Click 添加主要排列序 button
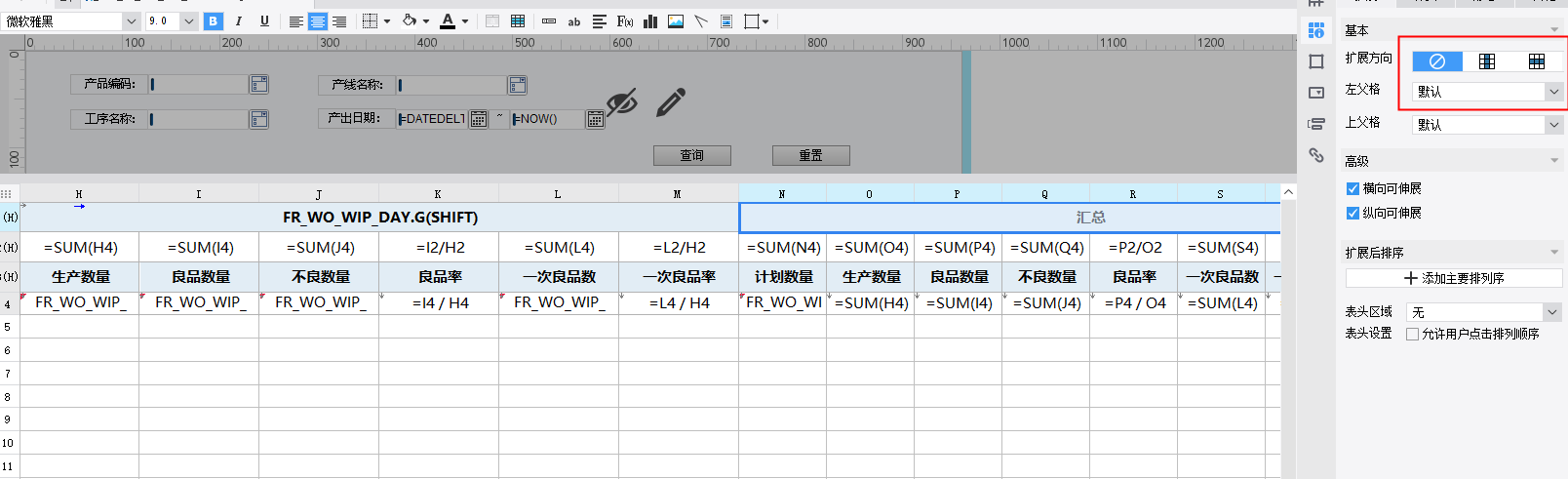Screen dimensions: 1568x479 pyautogui.click(x=1453, y=278)
